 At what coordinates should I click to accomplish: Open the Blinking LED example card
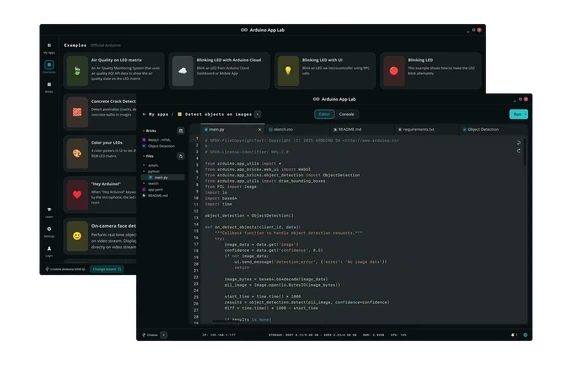[430, 70]
